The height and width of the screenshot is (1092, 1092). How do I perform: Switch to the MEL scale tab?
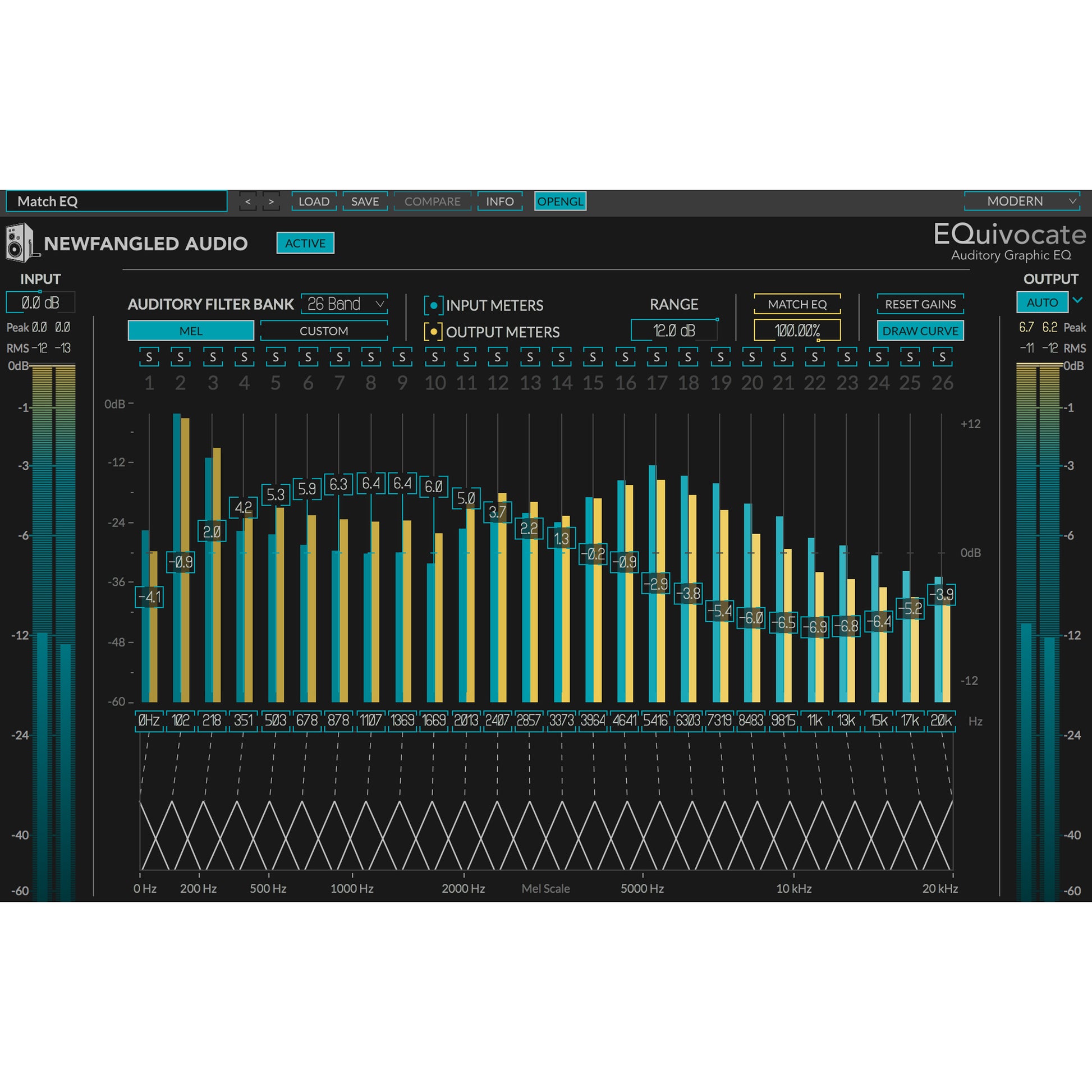[191, 331]
